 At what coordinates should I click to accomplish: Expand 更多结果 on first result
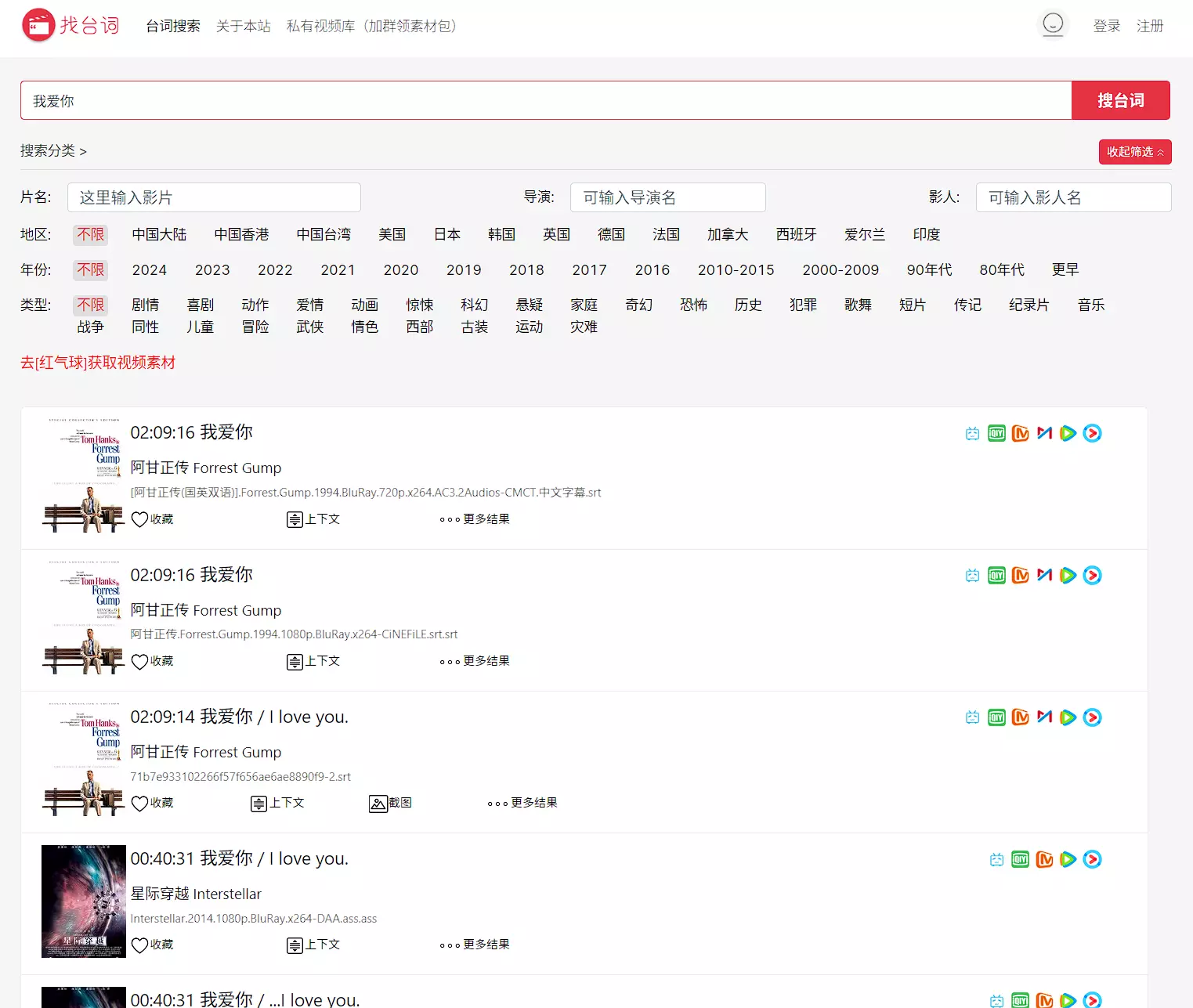[475, 519]
